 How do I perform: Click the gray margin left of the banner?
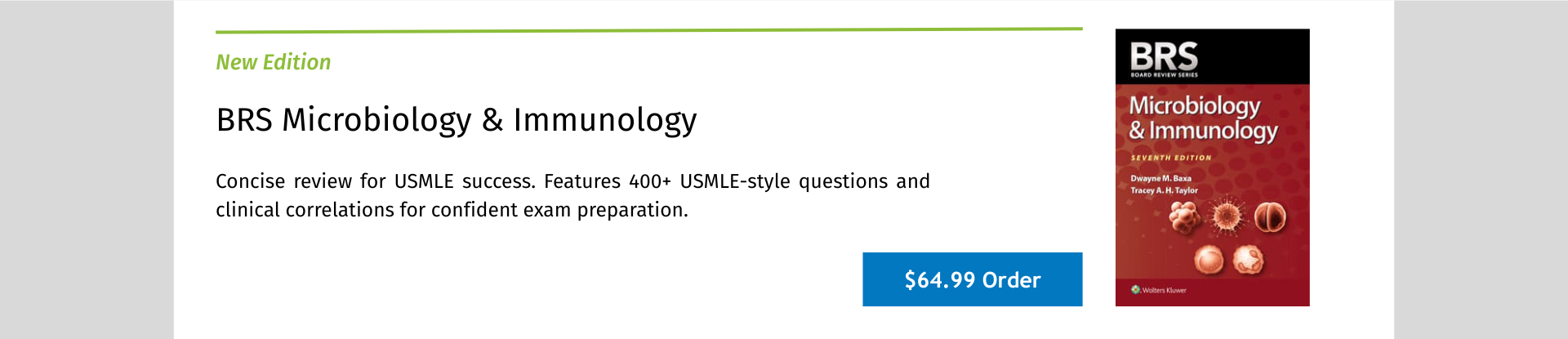point(86,169)
